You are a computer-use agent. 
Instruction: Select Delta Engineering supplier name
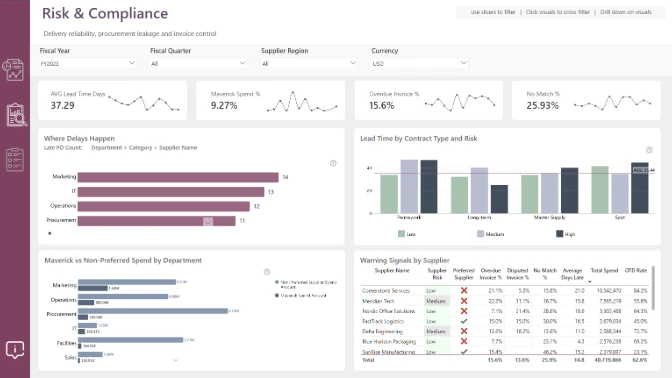click(382, 331)
